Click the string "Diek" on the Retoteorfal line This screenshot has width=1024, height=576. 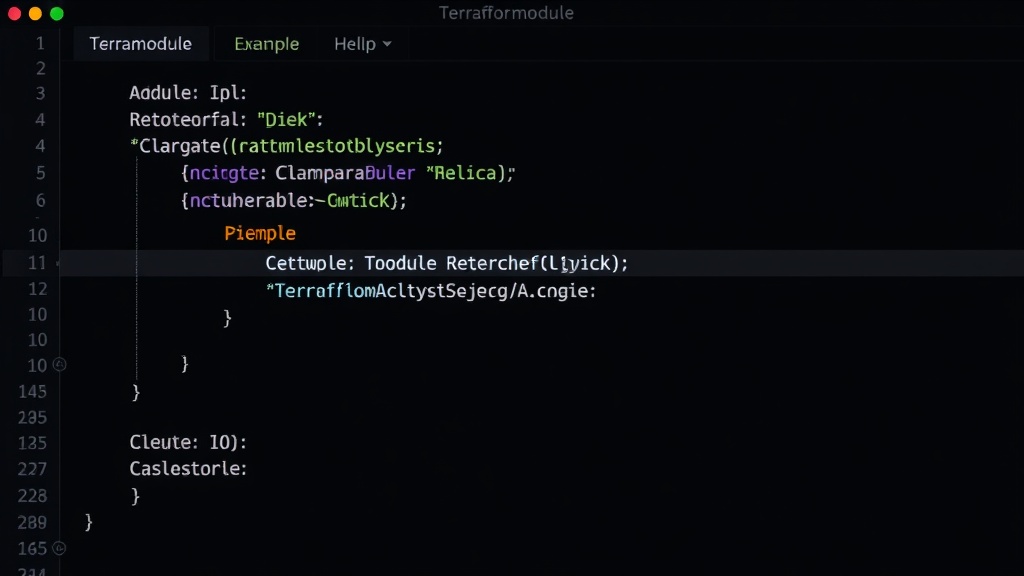(x=286, y=120)
